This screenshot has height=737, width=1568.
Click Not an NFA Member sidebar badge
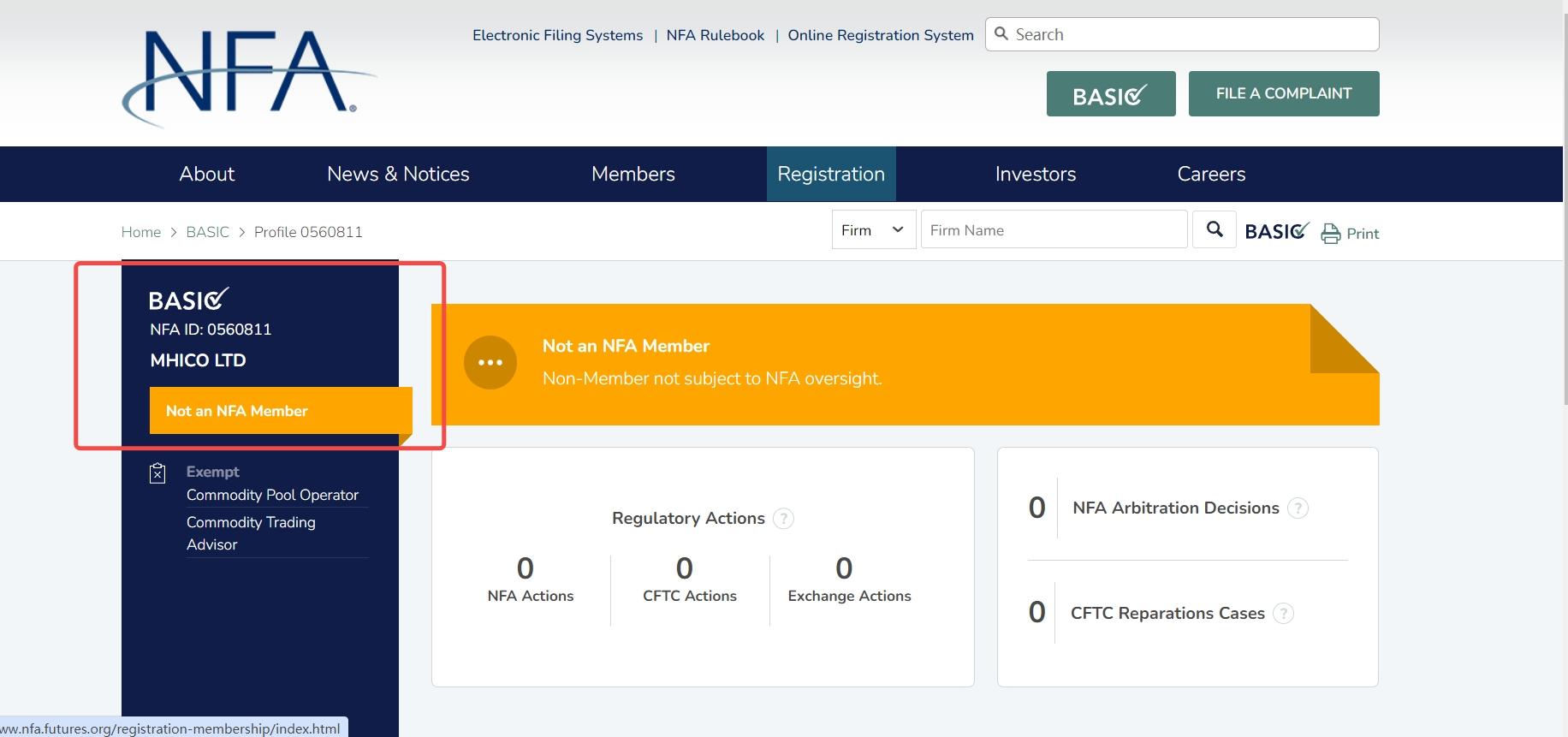281,411
